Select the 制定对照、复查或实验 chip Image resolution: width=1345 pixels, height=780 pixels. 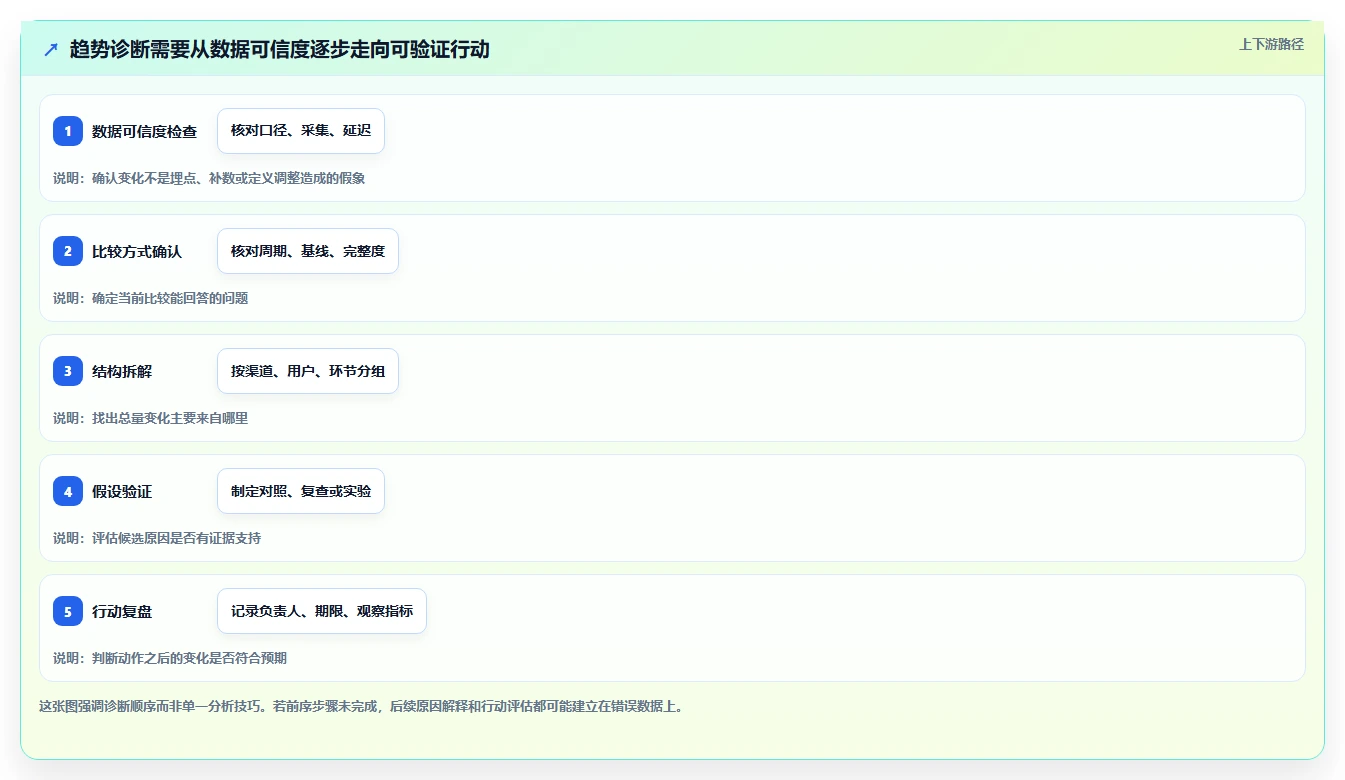click(x=301, y=491)
